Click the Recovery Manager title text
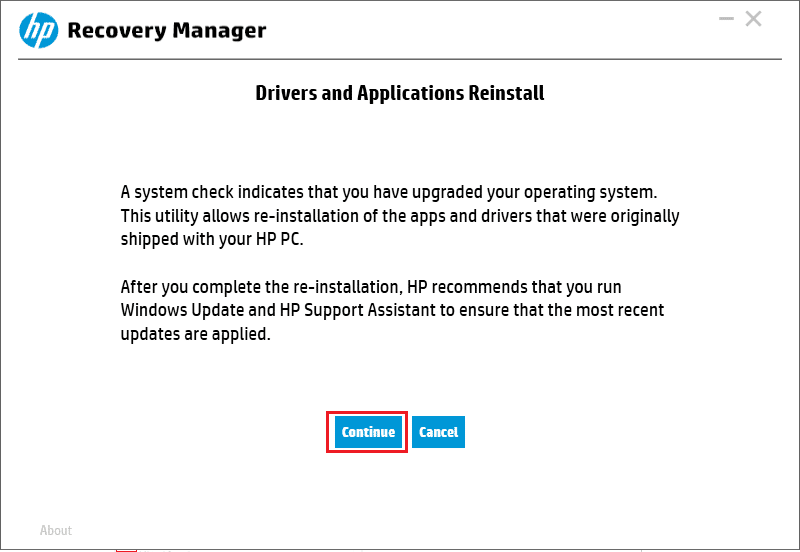This screenshot has width=800, height=552. (x=166, y=31)
